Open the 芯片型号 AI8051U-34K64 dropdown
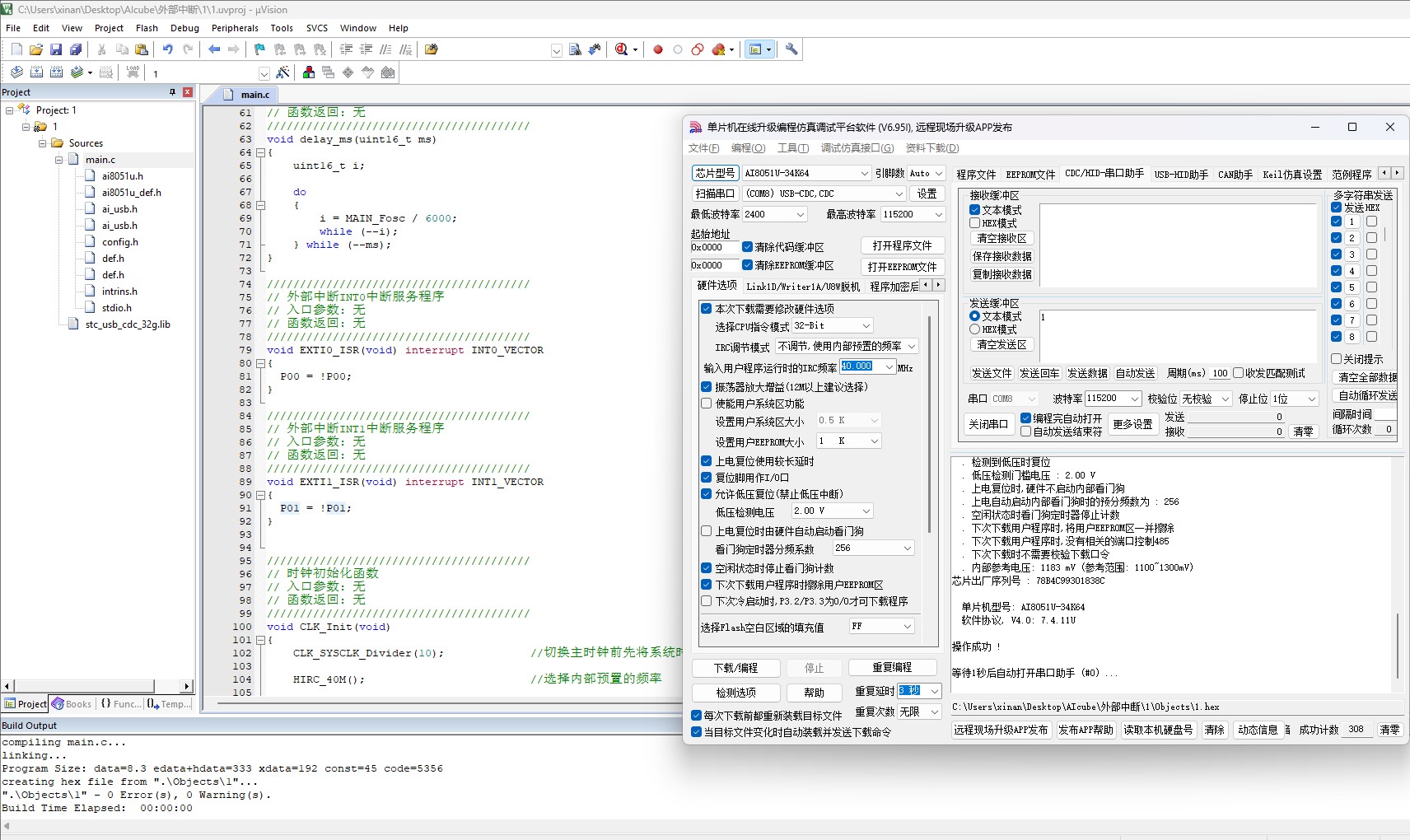The image size is (1410, 840). 806,173
